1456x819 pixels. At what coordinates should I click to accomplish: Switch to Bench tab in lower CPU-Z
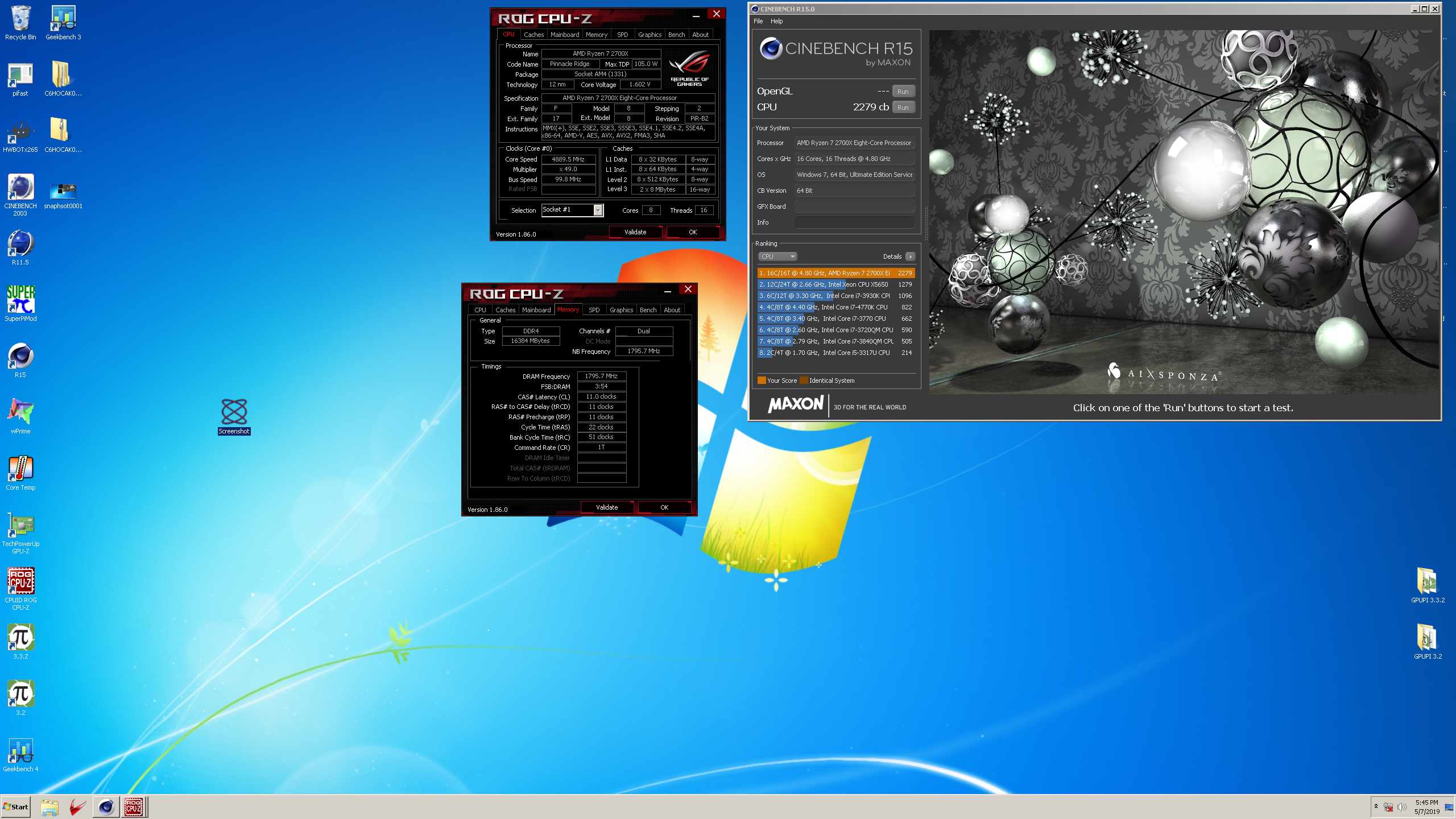[648, 310]
